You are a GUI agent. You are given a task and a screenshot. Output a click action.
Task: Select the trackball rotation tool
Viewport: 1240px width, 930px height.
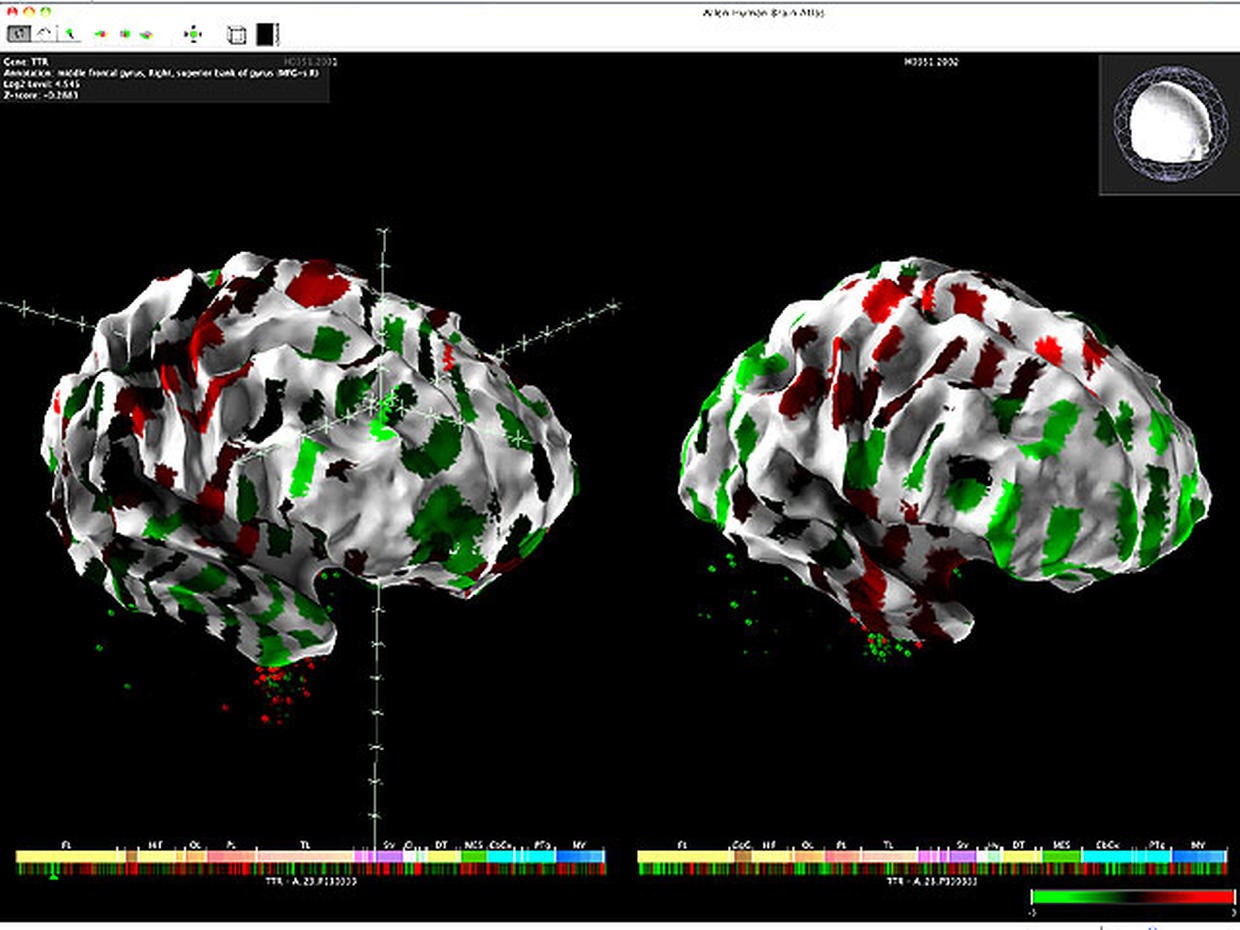click(17, 33)
